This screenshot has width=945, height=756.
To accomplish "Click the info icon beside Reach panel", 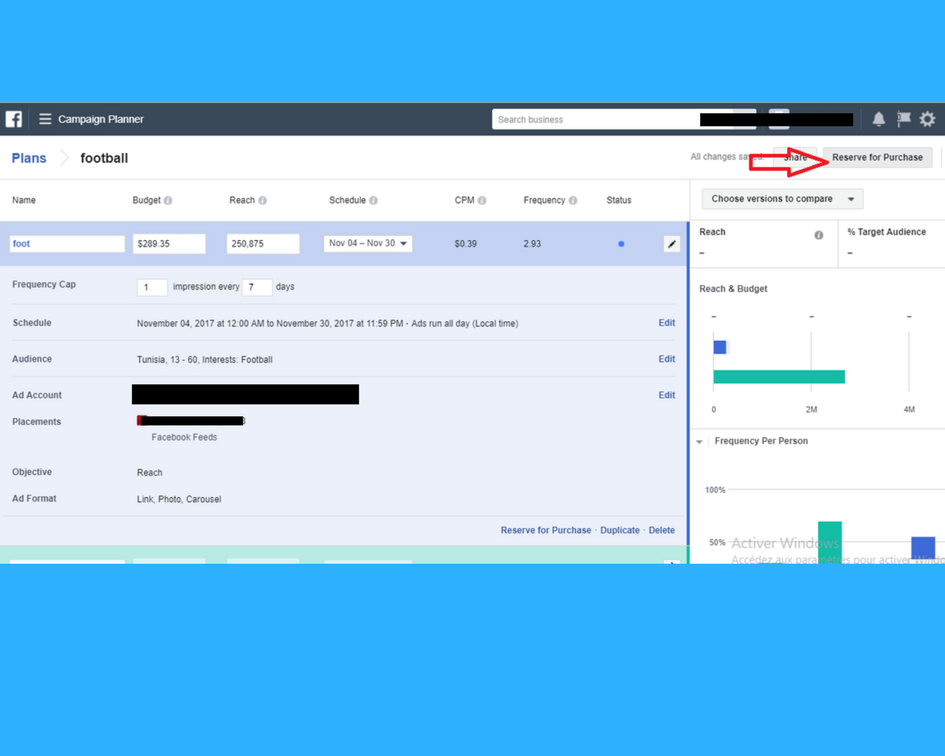I will tap(818, 235).
